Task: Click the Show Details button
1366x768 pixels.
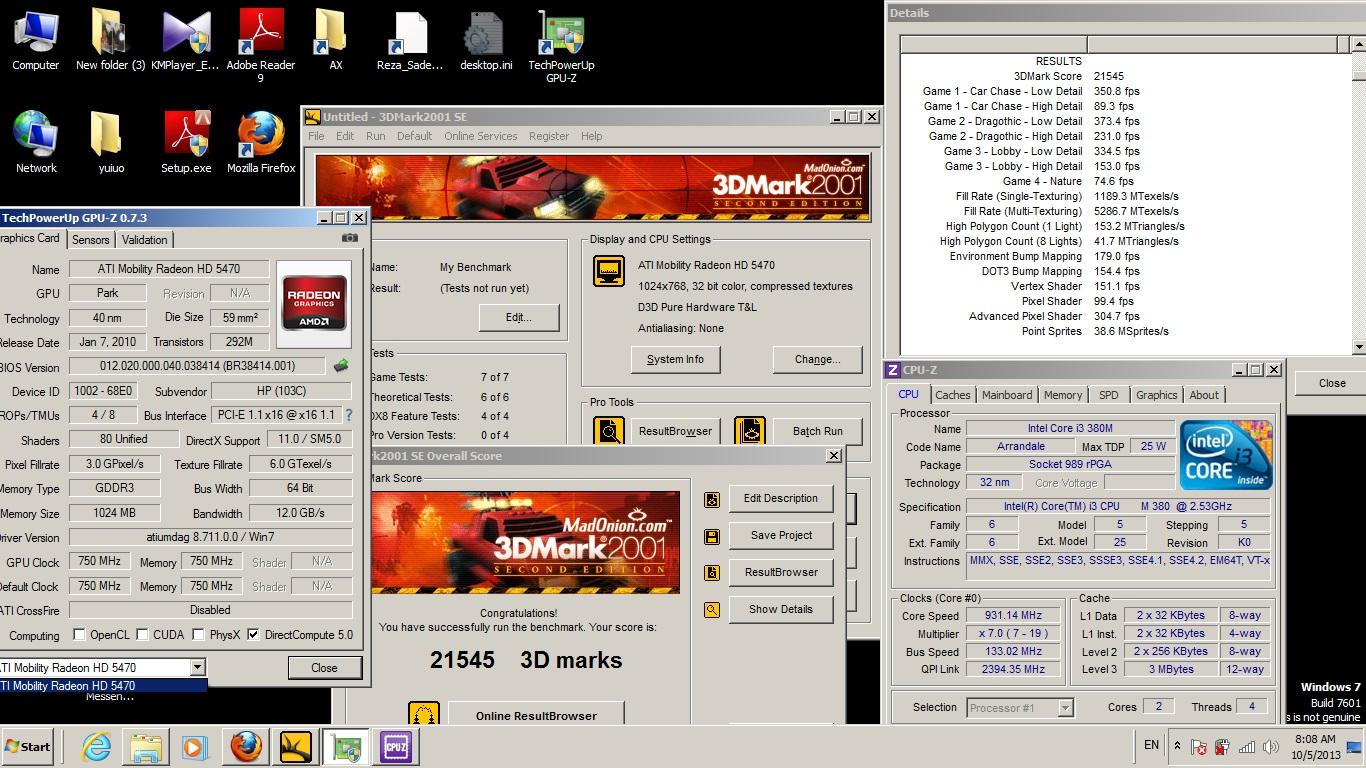Action: click(x=781, y=609)
